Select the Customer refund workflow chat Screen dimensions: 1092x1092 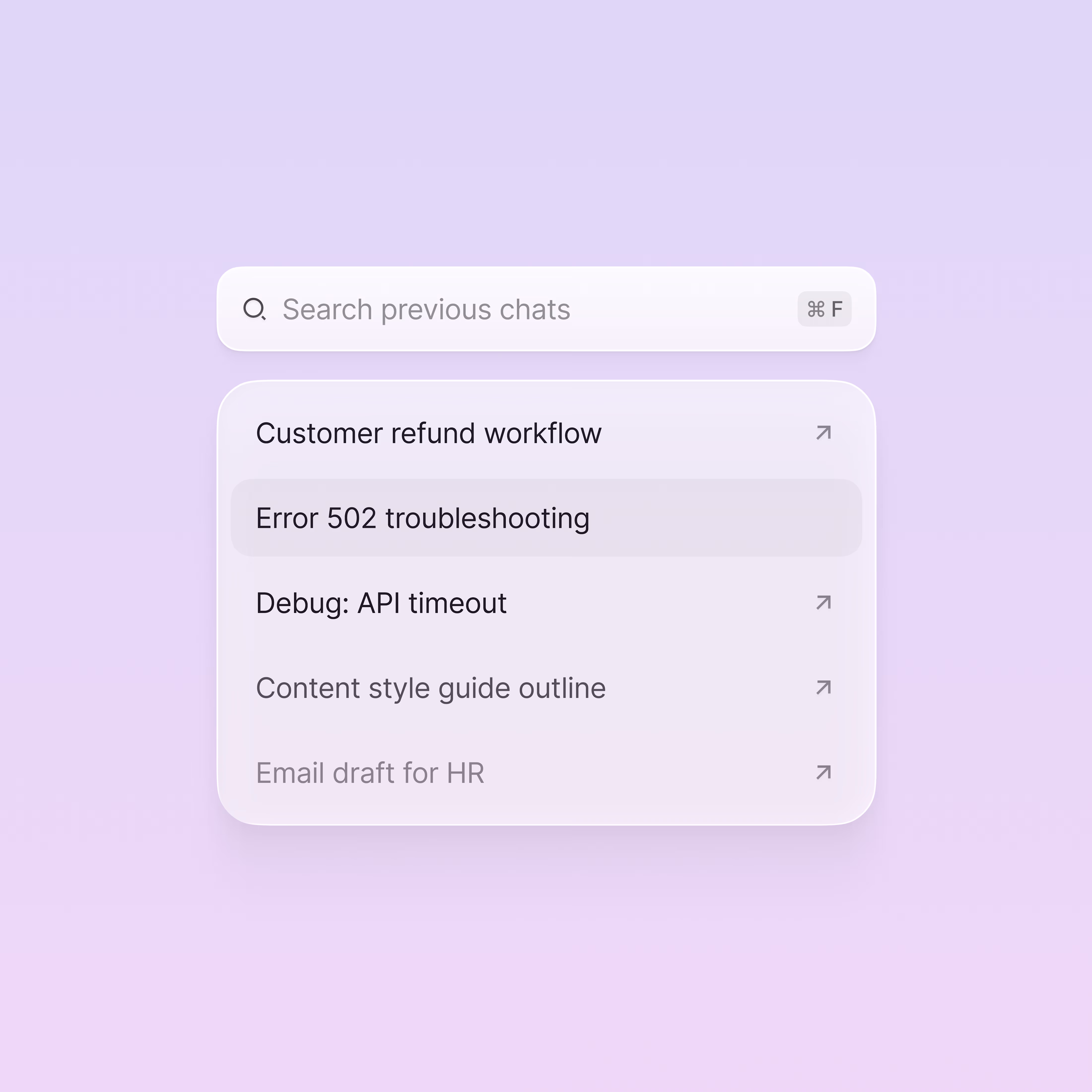[x=546, y=433]
